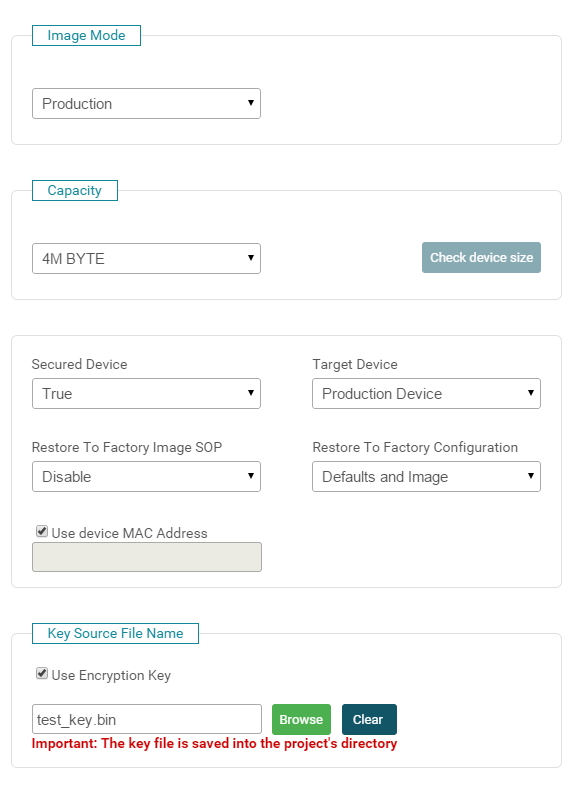Expand Restore To Factory Image SOP dropdown
Screen dimensions: 578x800
[x=146, y=477]
